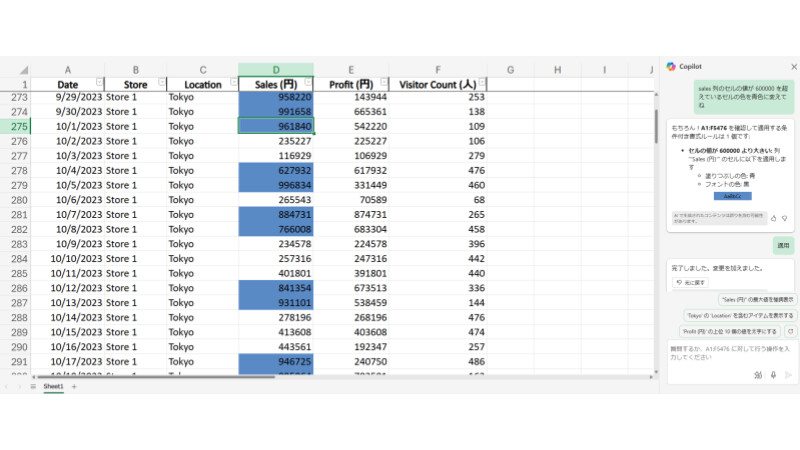Click the microphone icon in Copilot input
The width and height of the screenshot is (800, 450).
coord(773,375)
